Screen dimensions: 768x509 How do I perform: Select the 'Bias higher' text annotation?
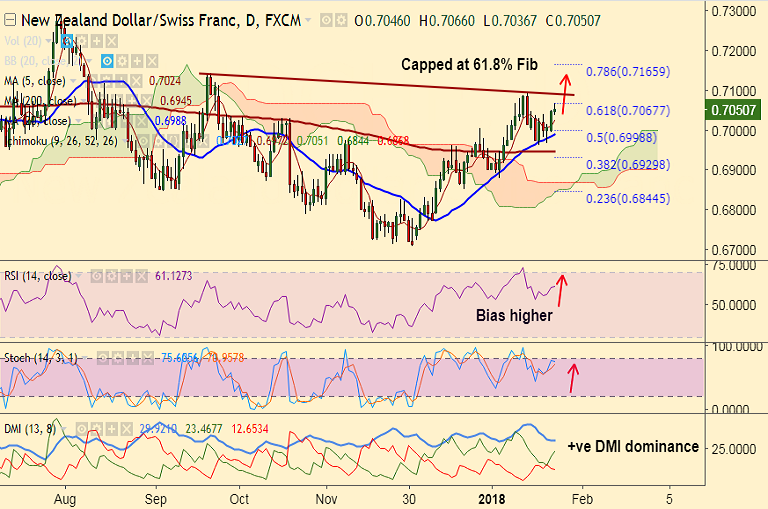pyautogui.click(x=514, y=315)
